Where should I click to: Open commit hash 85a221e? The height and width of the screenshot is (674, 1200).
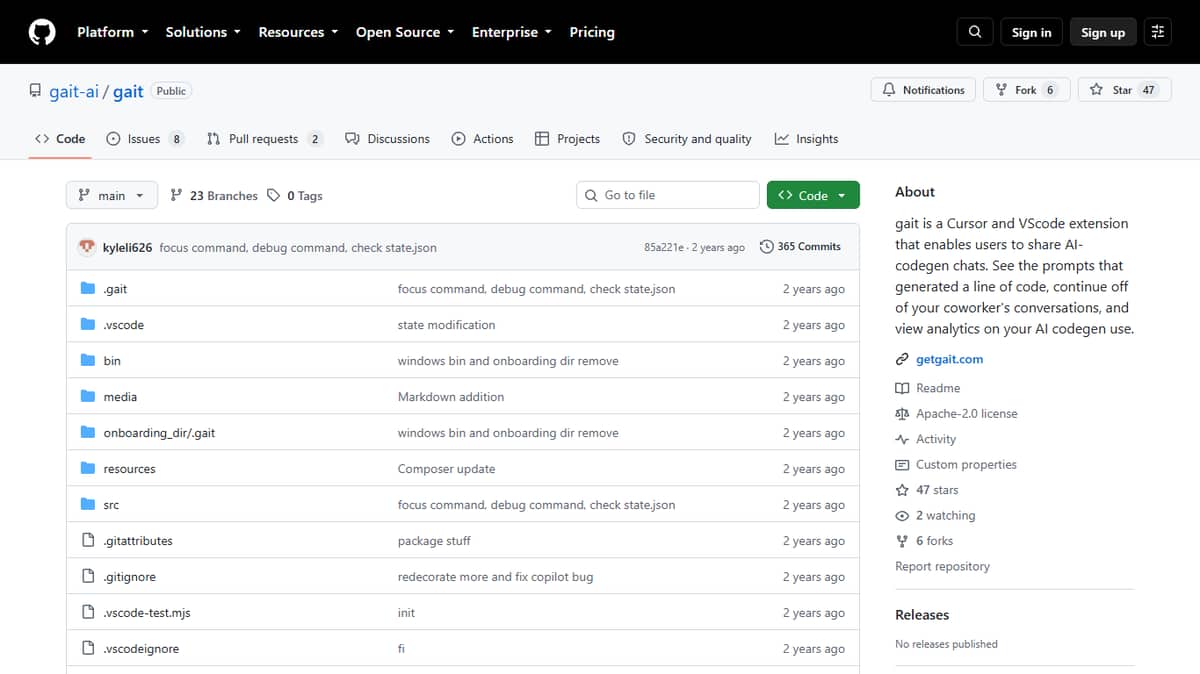point(664,247)
